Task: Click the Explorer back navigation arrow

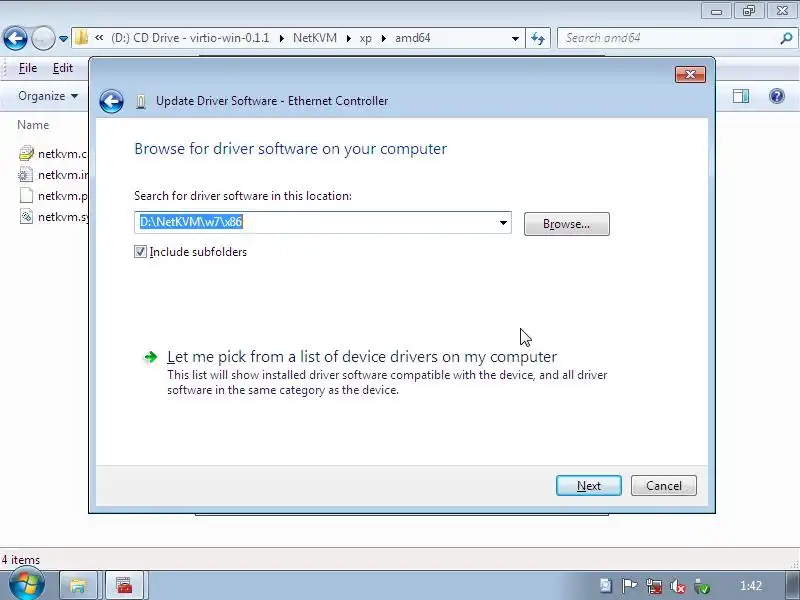Action: coord(15,38)
